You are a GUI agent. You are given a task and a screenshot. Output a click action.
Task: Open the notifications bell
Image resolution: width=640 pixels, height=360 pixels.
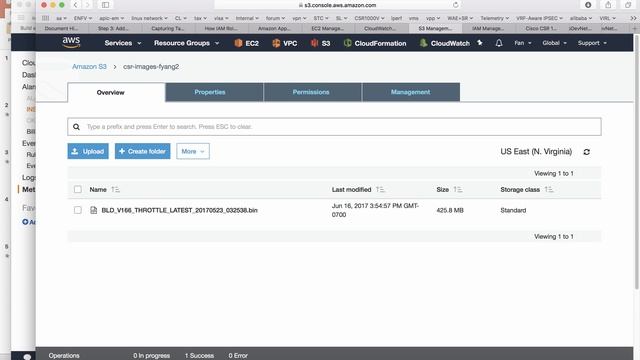pos(499,43)
